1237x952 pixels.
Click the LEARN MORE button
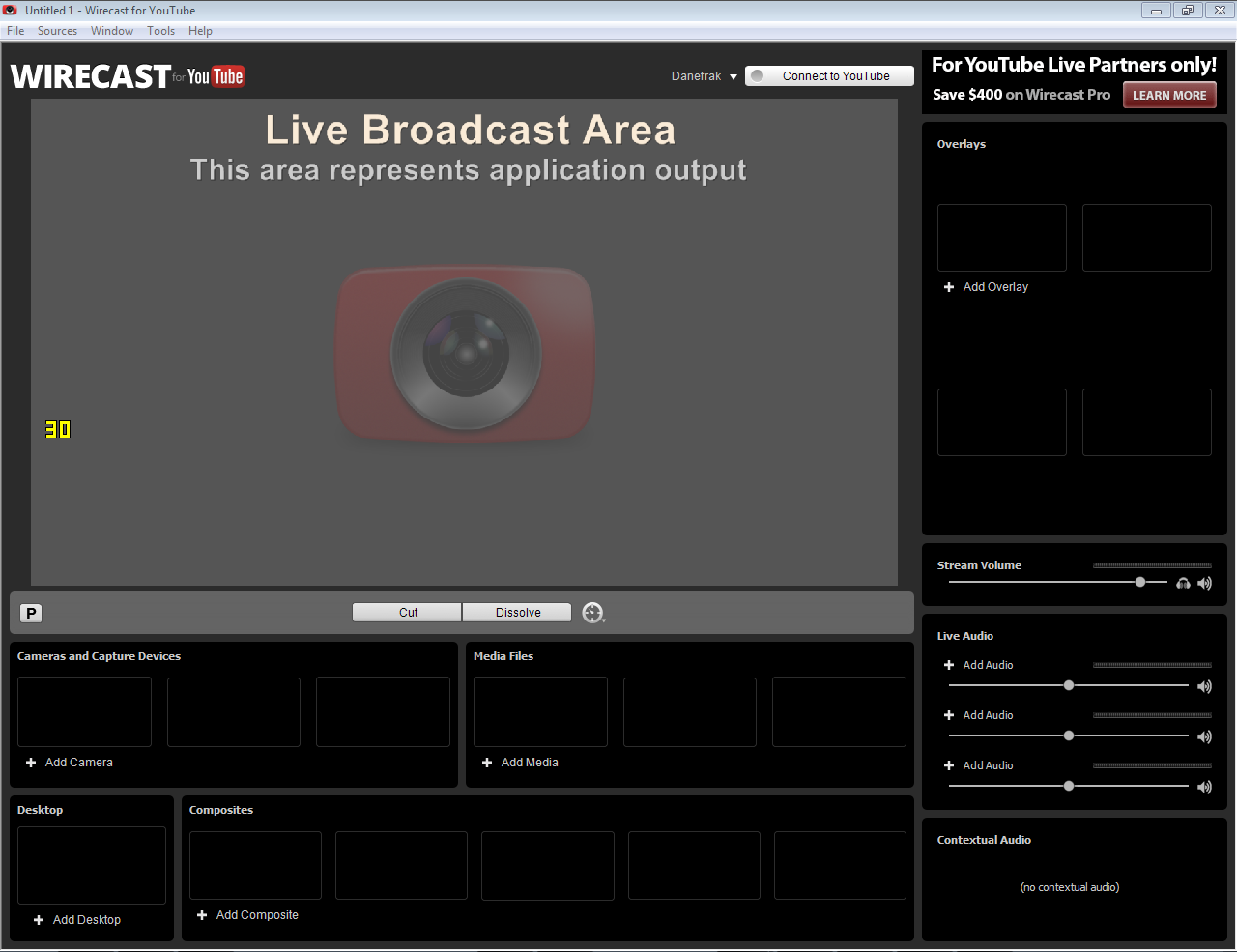[x=1169, y=96]
